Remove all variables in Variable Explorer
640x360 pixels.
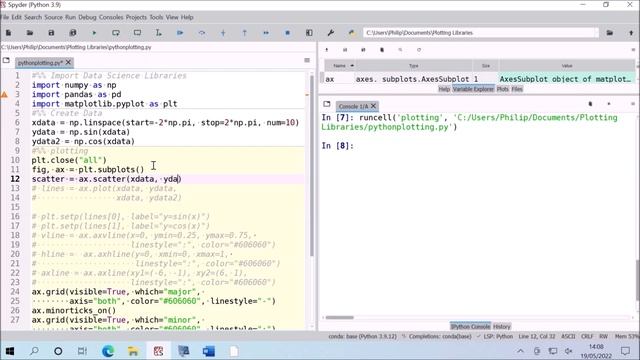point(382,50)
